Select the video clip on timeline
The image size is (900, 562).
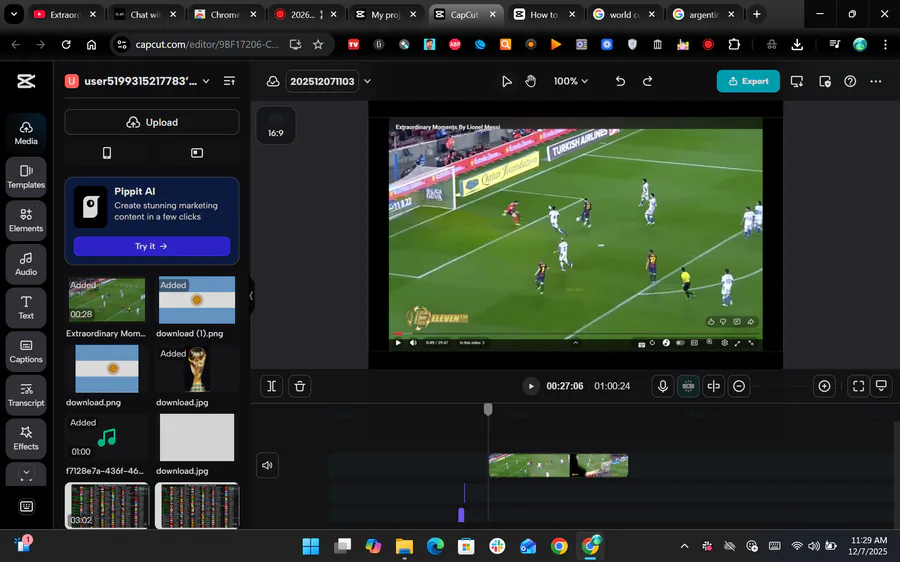coord(558,466)
